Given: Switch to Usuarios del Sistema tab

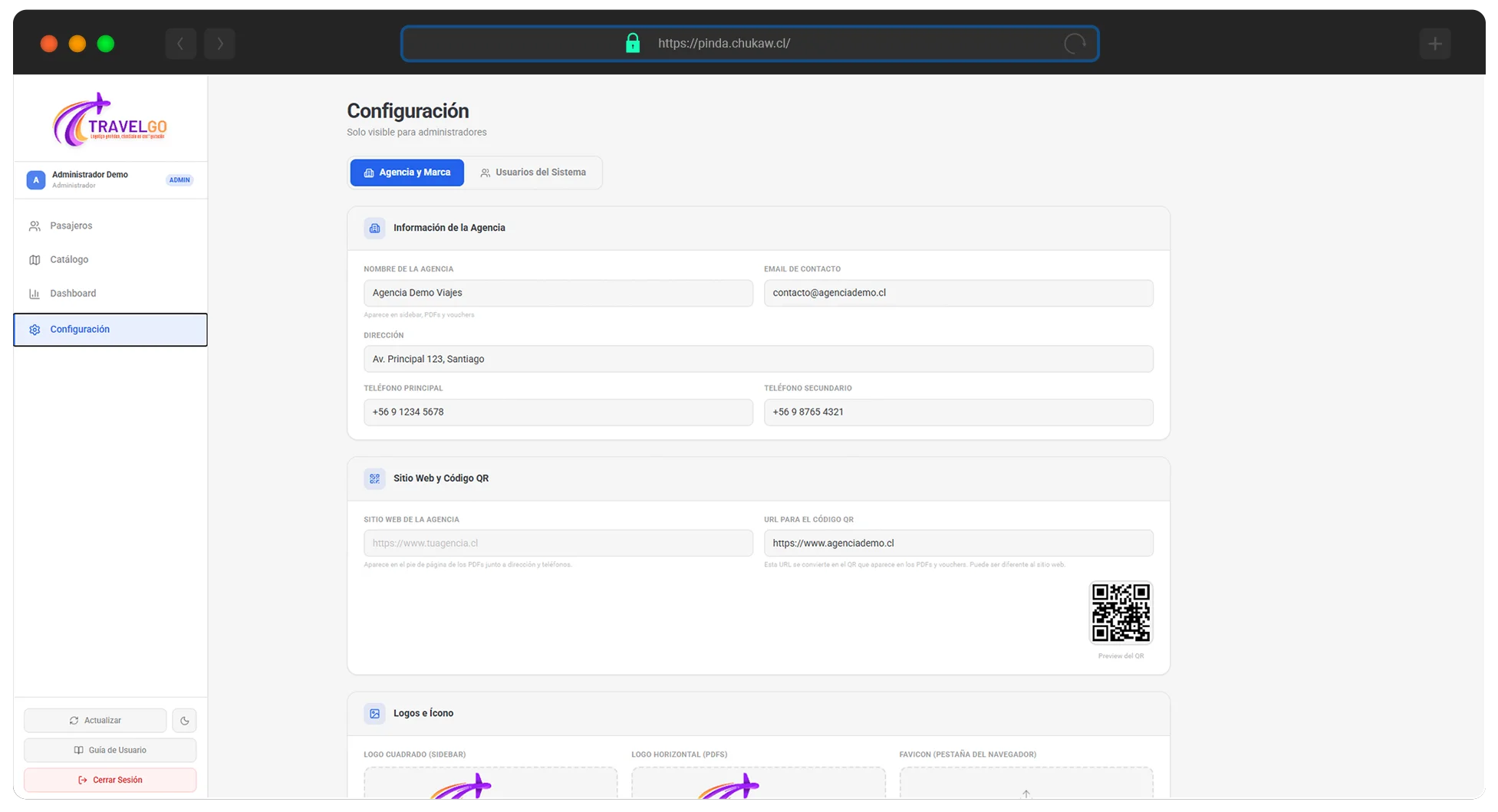Looking at the screenshot, I should coord(533,173).
